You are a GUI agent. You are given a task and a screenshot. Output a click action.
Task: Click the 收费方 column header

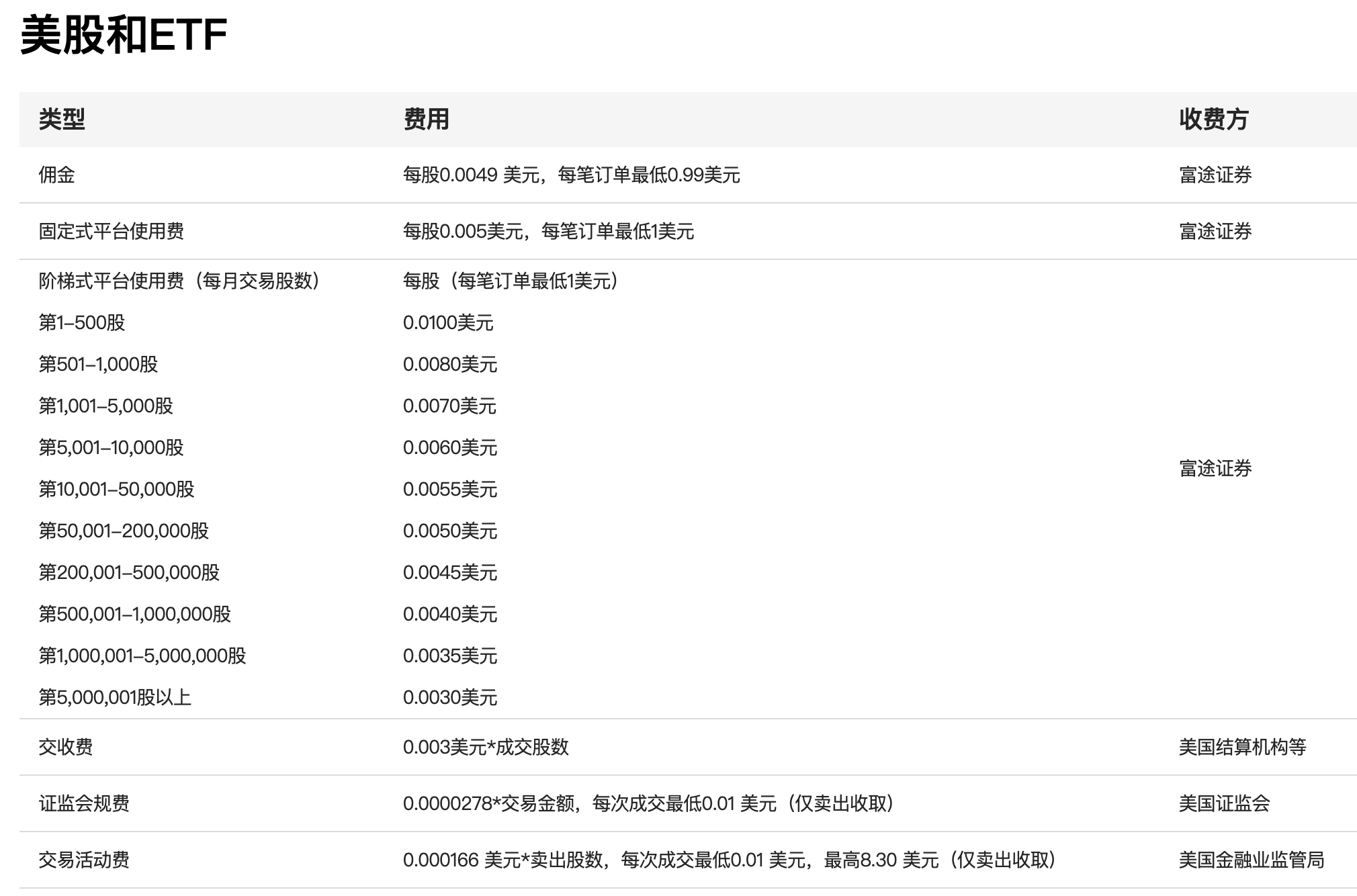(1213, 120)
